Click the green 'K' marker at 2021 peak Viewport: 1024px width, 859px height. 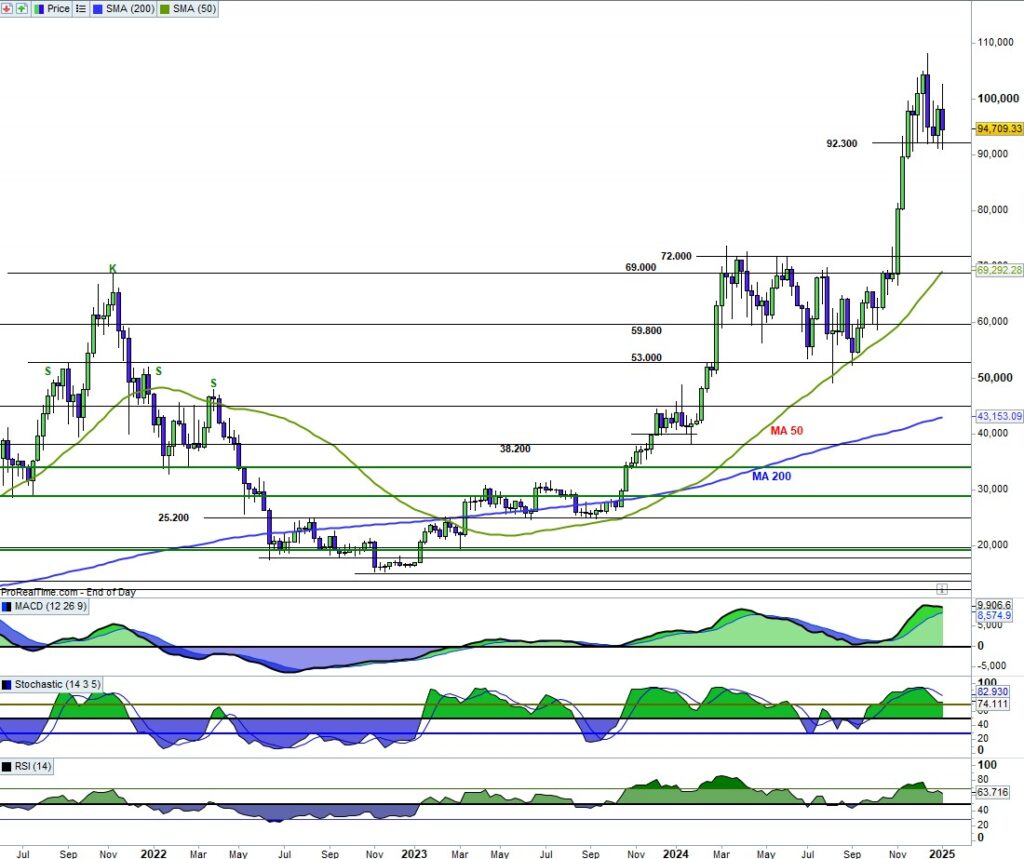pos(113,268)
